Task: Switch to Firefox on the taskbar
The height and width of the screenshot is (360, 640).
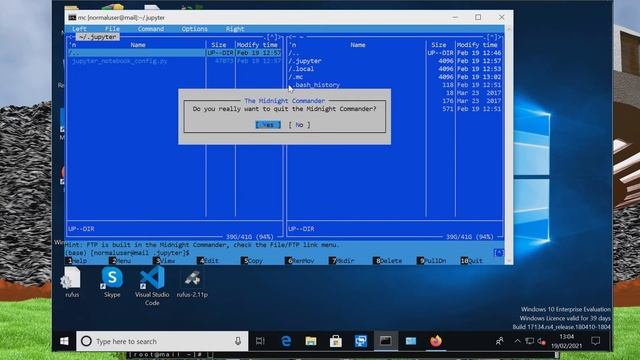Action: point(436,341)
